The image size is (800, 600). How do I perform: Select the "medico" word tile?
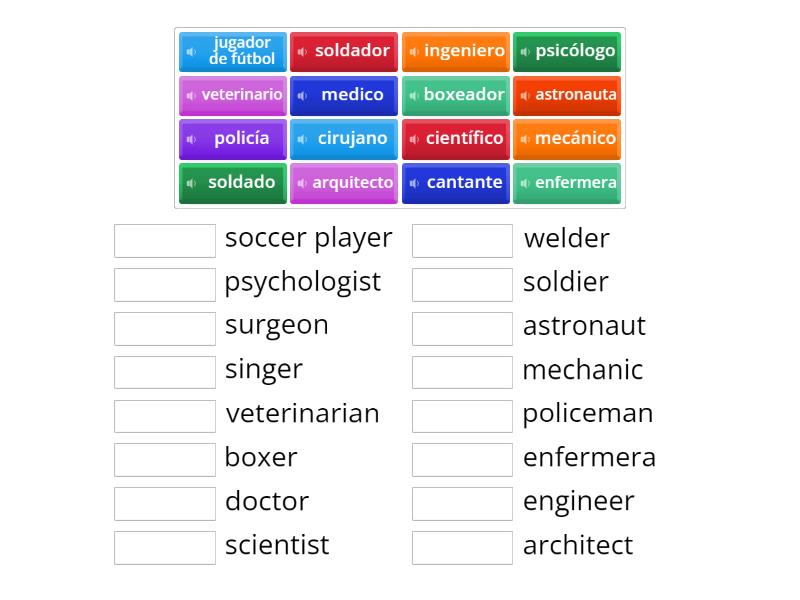tap(344, 95)
